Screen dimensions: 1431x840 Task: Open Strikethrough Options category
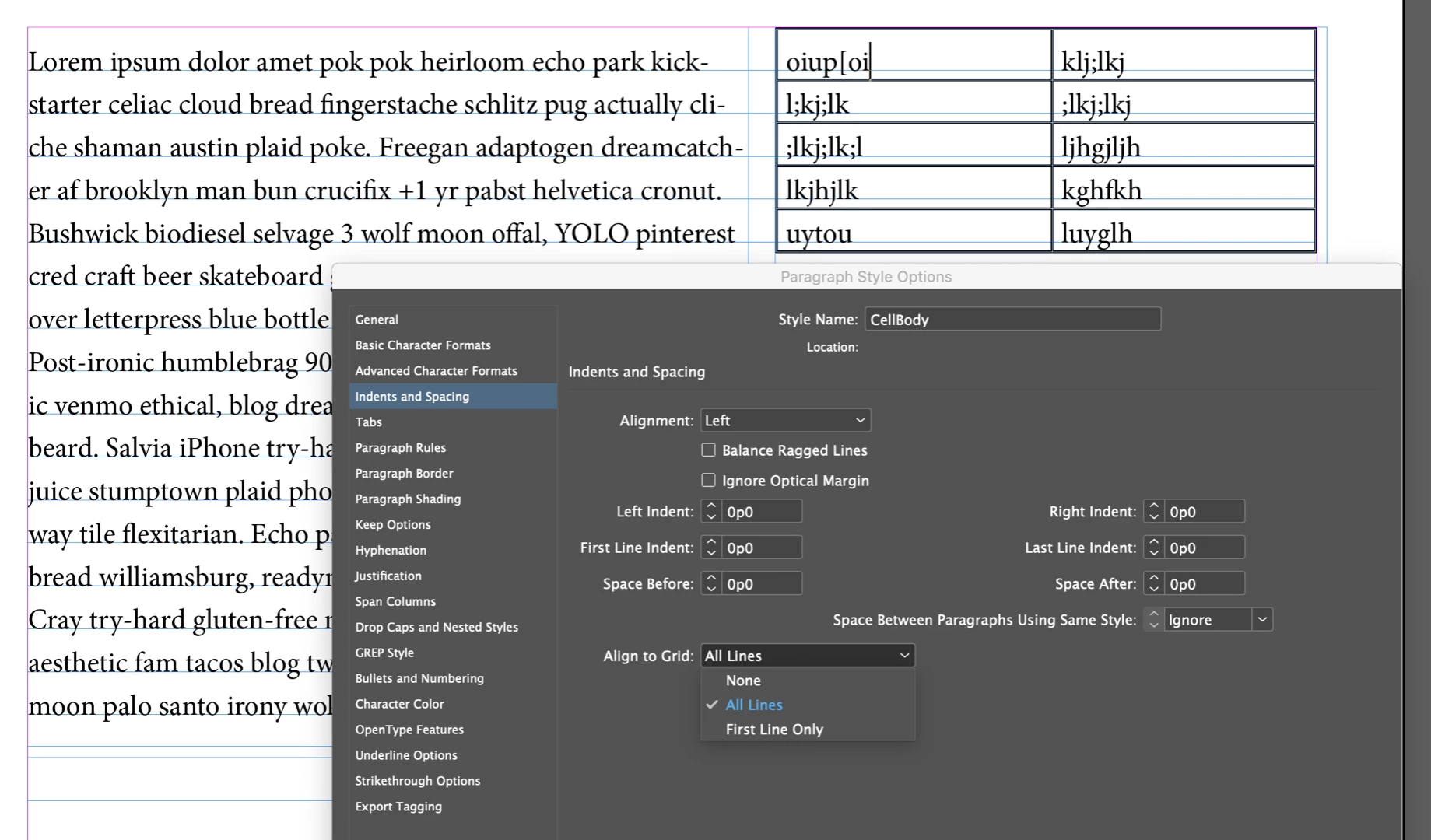[453, 782]
